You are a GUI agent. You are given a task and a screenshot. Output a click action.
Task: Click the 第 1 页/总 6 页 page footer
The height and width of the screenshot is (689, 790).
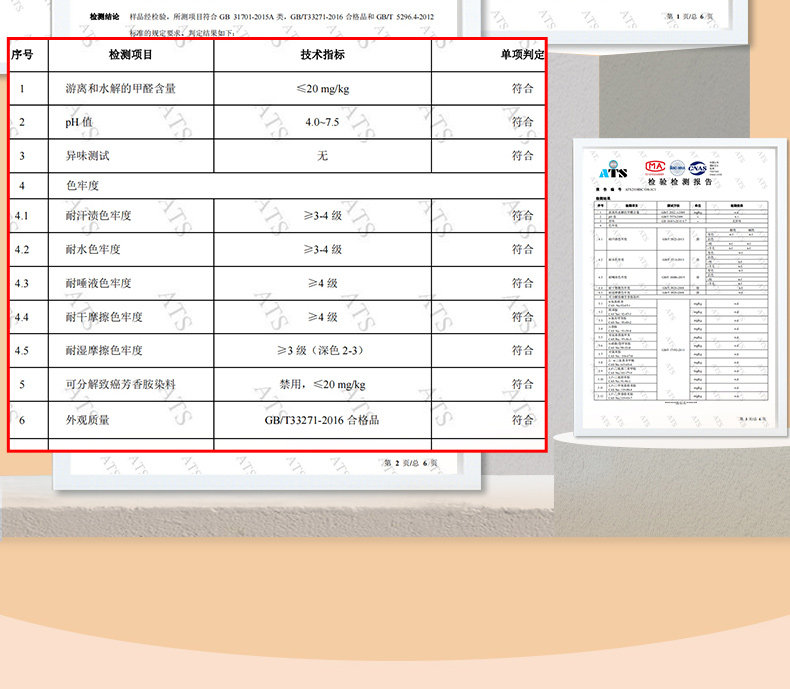tap(690, 17)
